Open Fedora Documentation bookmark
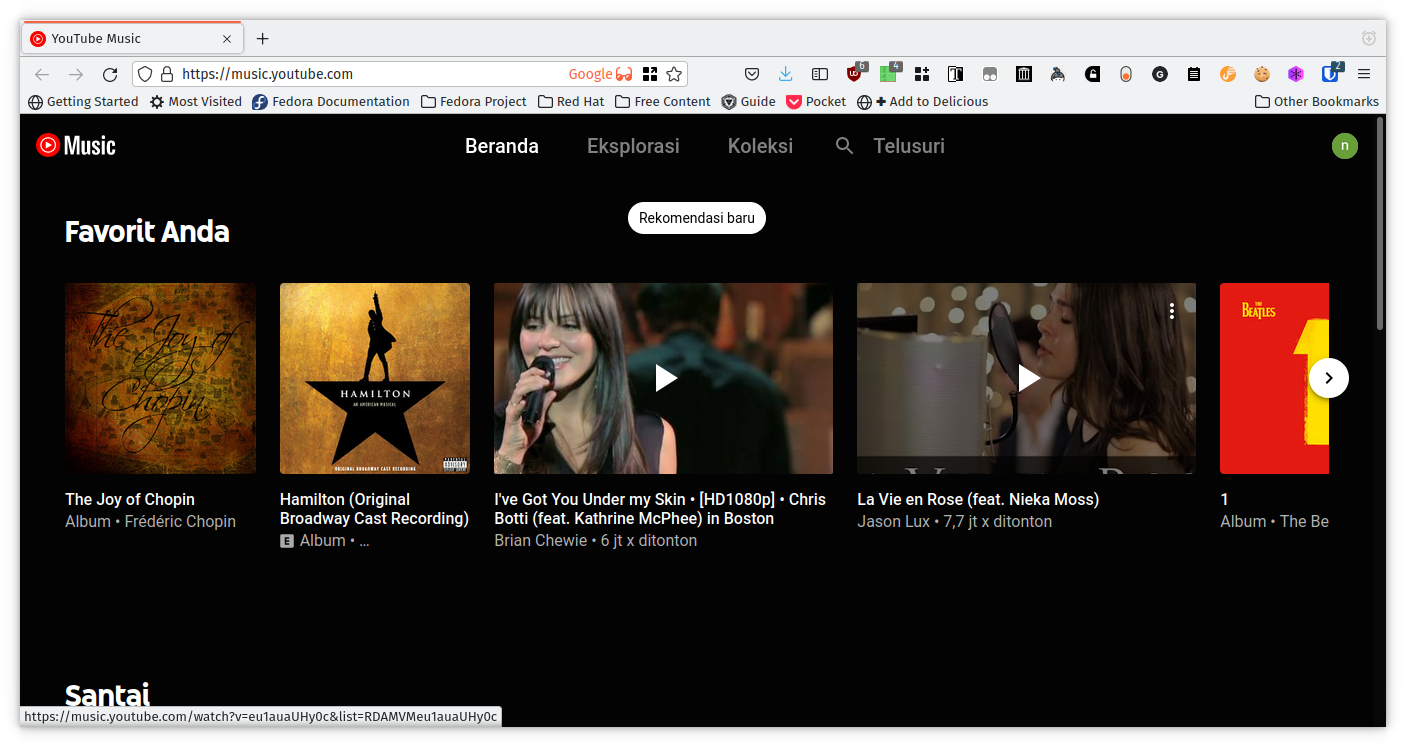This screenshot has height=747, width=1406. (x=331, y=101)
